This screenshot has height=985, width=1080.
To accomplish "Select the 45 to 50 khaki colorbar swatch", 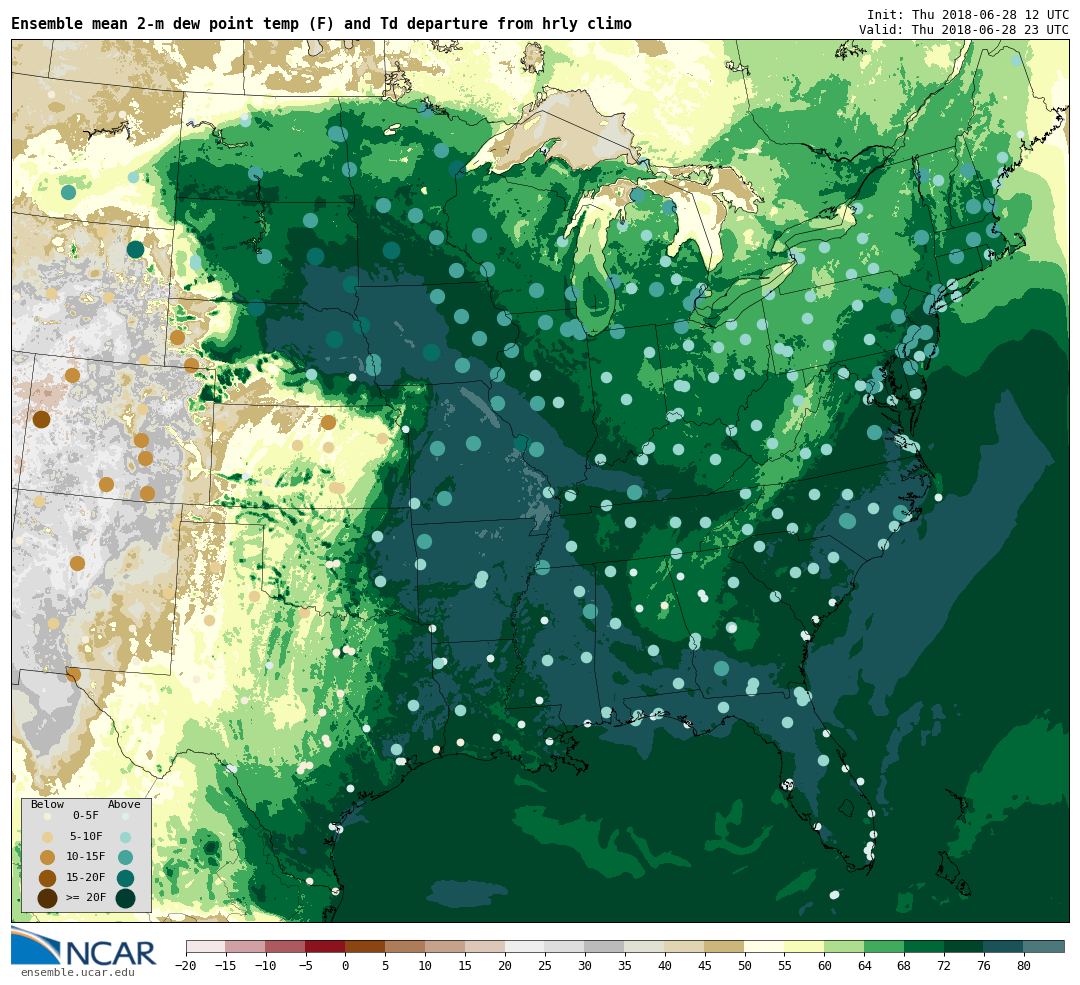I will (x=725, y=946).
